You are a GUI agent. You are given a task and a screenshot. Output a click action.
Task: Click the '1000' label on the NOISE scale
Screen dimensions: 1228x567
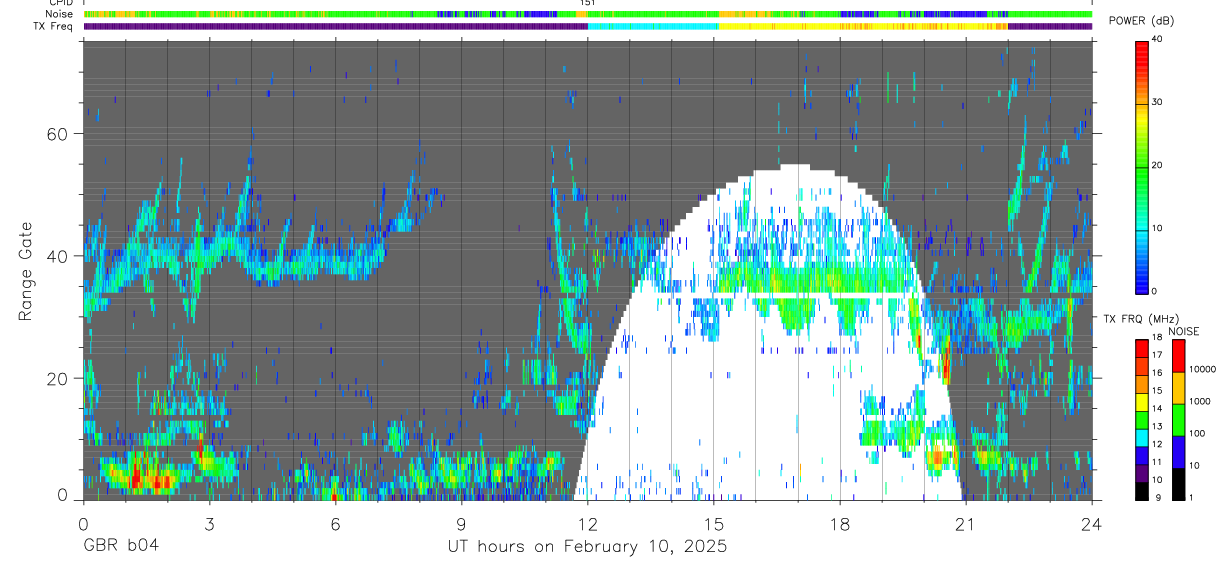point(1198,401)
